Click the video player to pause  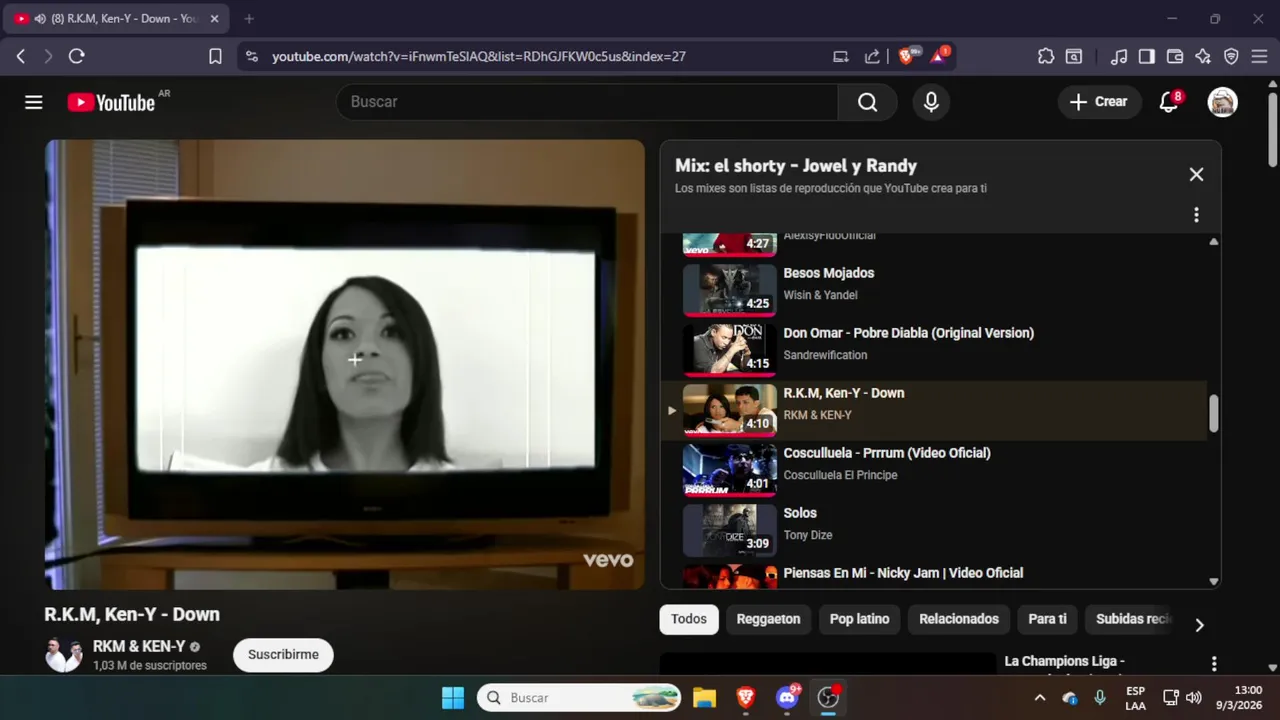[x=345, y=364]
